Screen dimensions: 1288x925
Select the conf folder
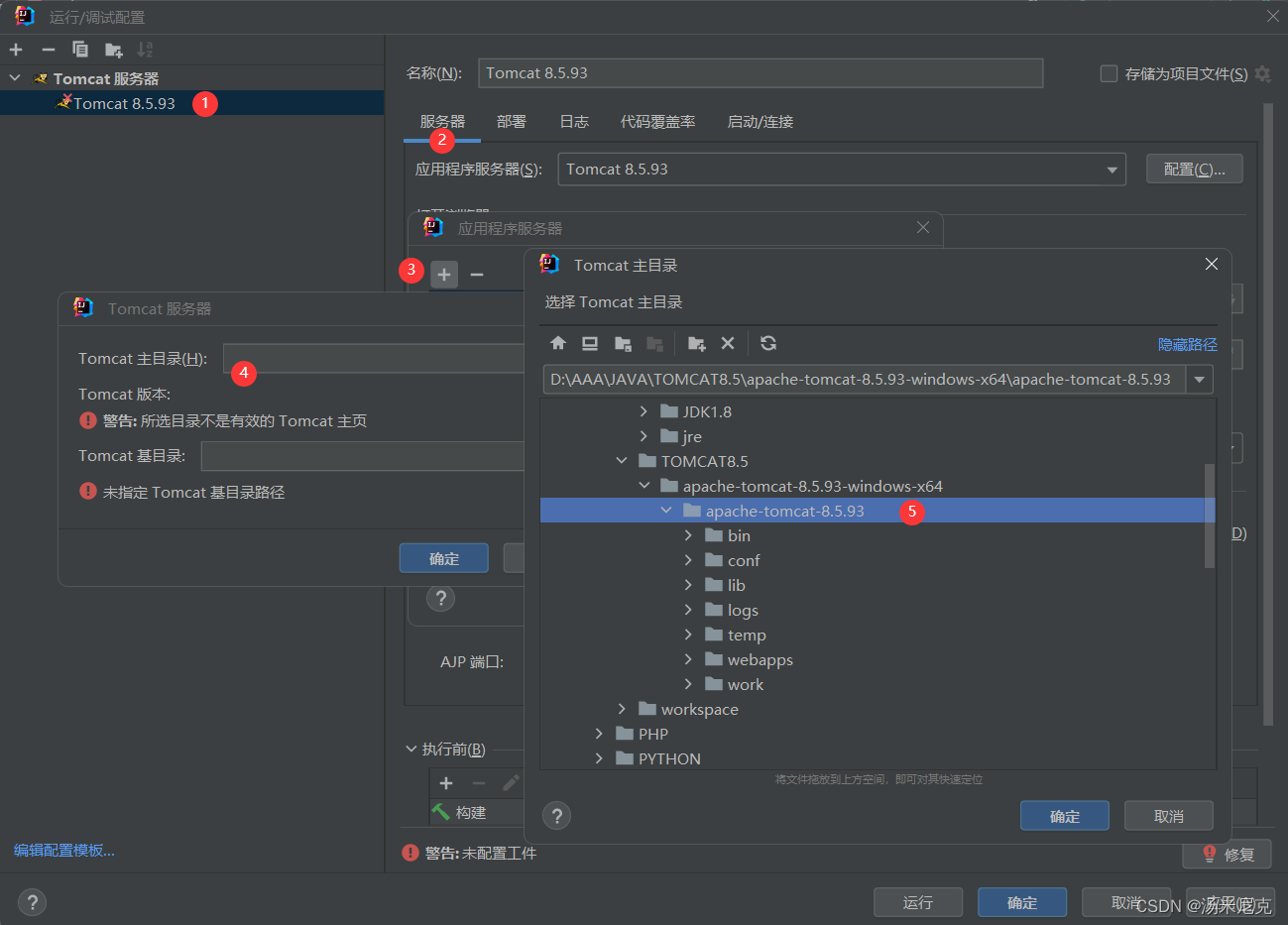pos(744,560)
